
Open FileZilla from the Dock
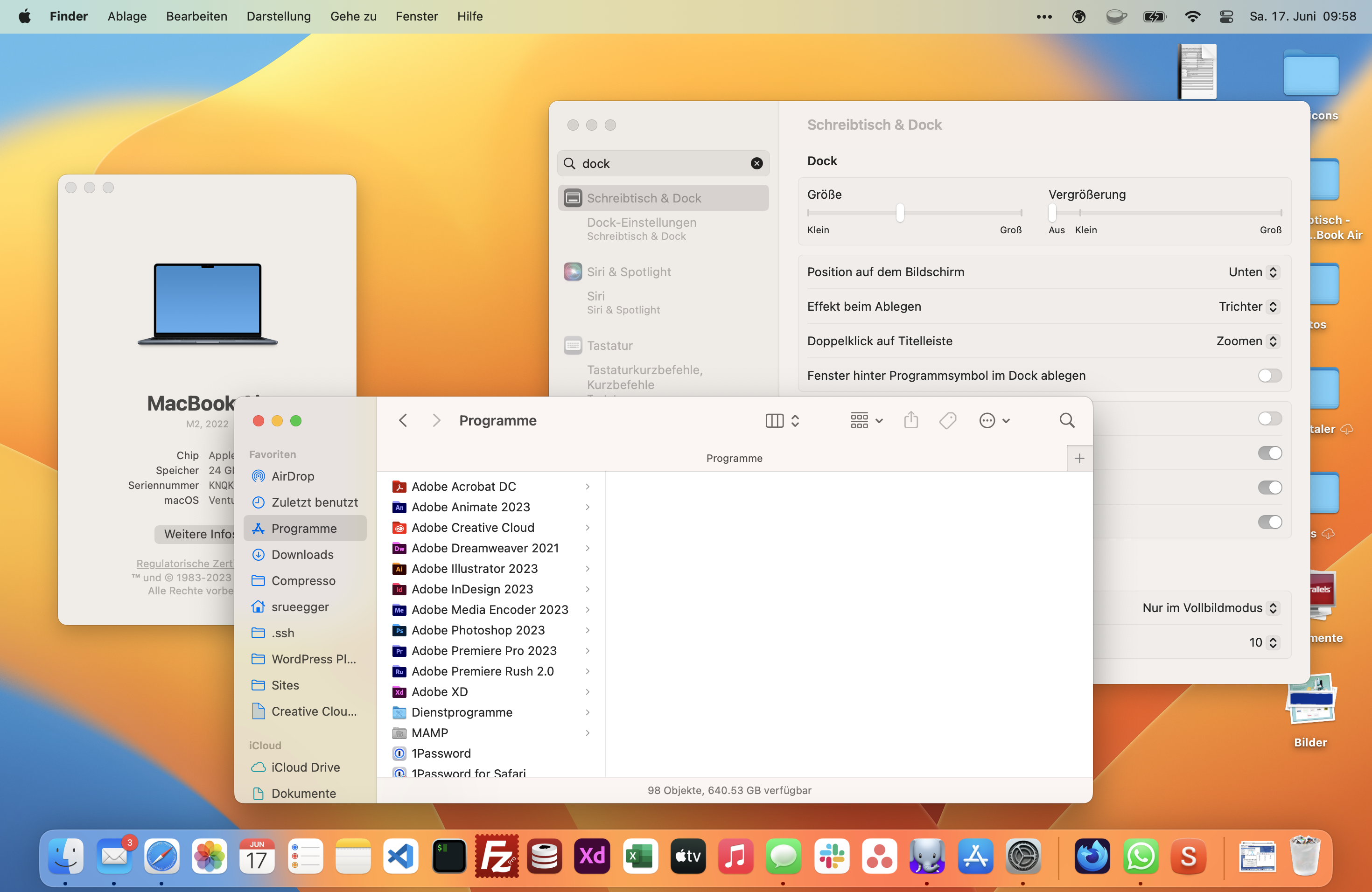[497, 856]
